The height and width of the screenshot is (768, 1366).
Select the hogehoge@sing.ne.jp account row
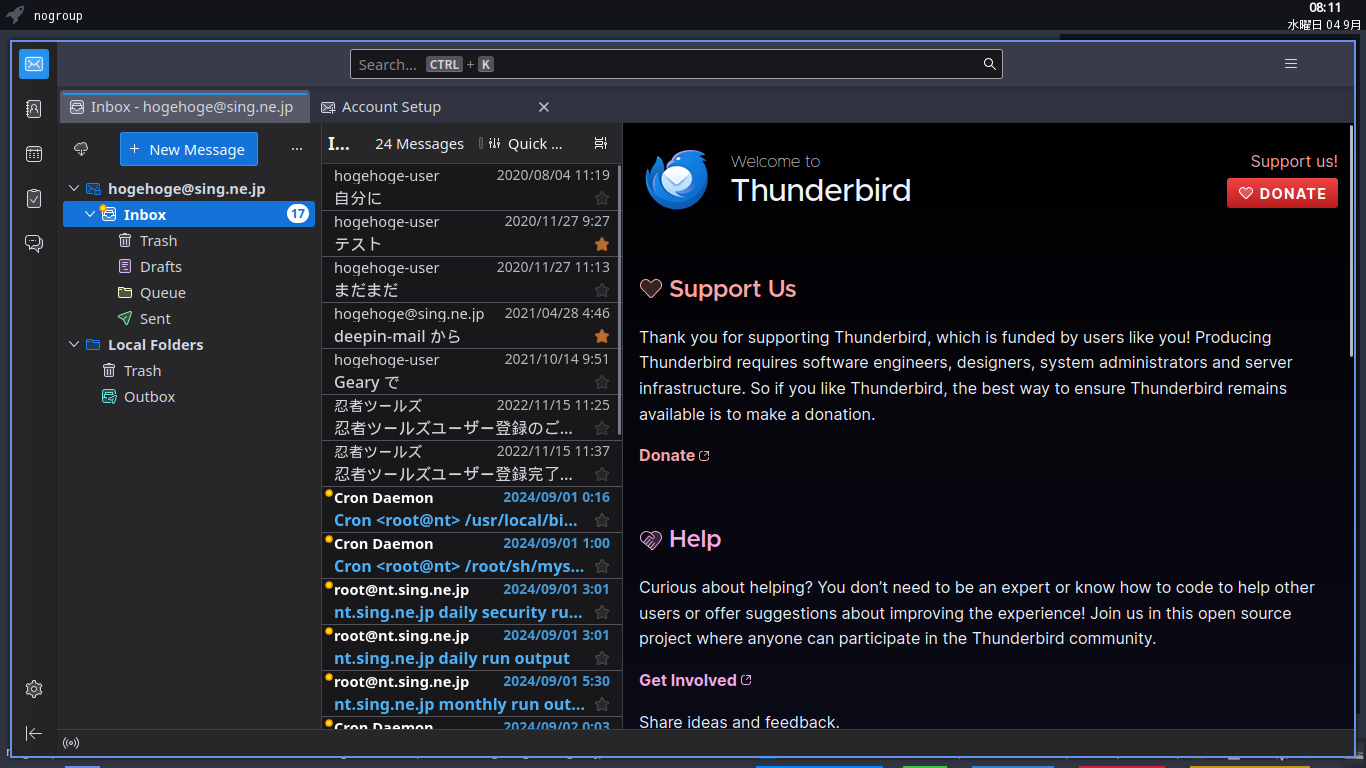[189, 189]
